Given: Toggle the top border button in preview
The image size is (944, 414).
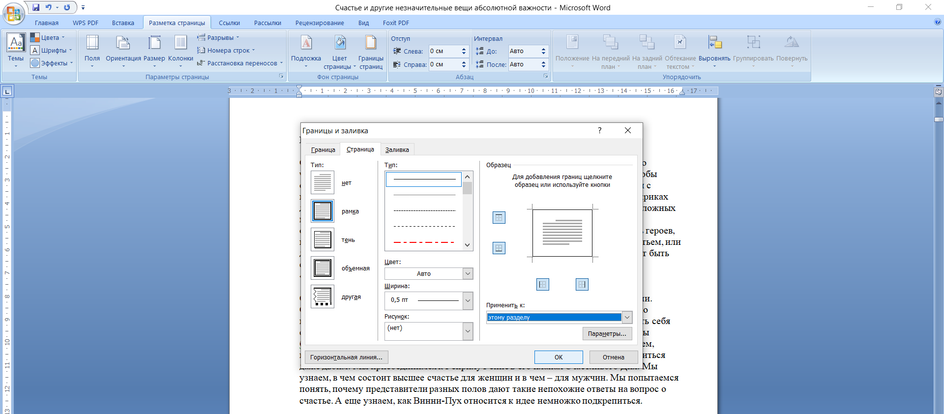Looking at the screenshot, I should point(498,218).
